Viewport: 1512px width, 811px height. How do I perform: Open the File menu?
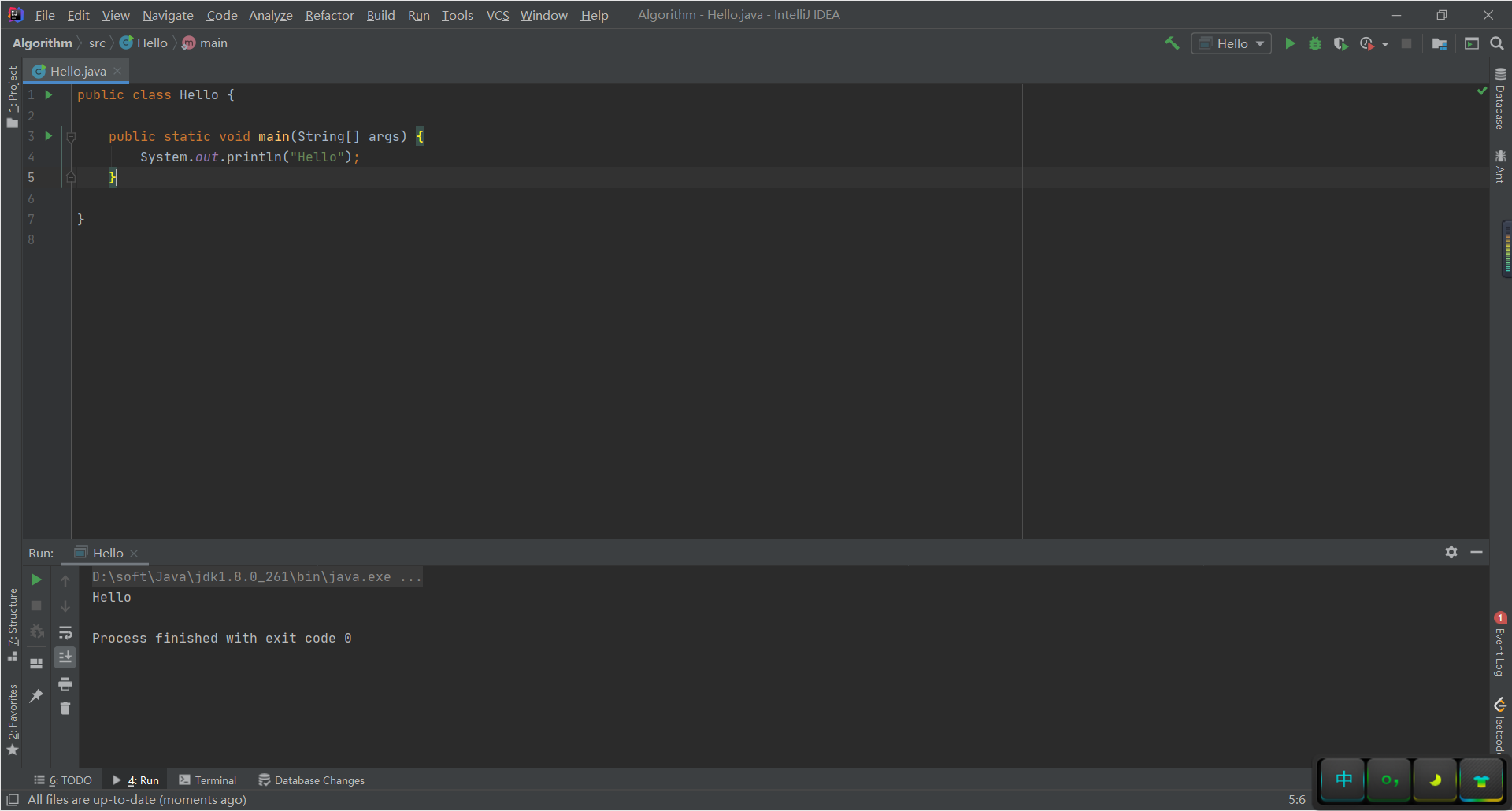45,15
